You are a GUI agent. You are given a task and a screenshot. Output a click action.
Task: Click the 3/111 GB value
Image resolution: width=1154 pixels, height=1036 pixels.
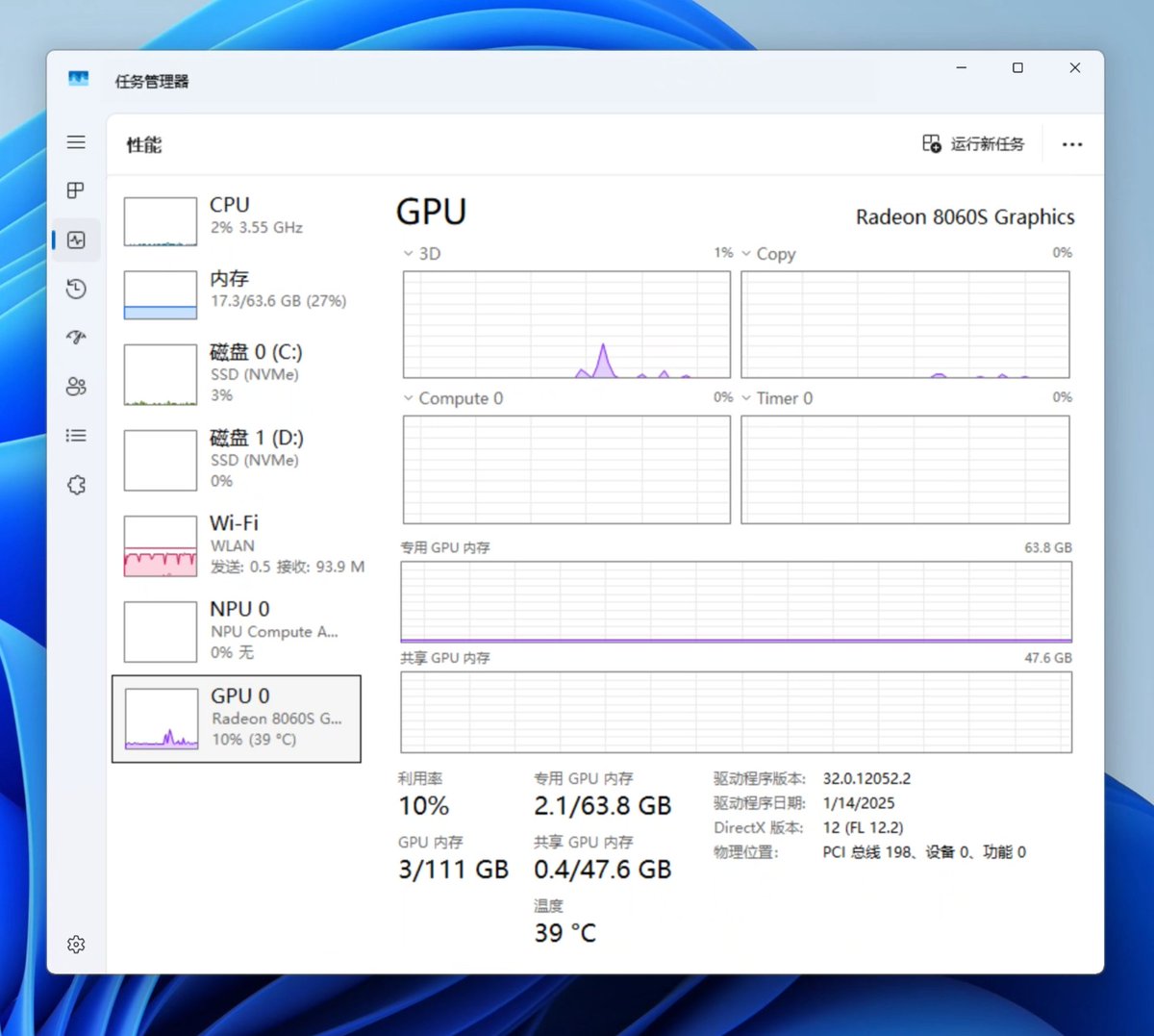pyautogui.click(x=454, y=870)
